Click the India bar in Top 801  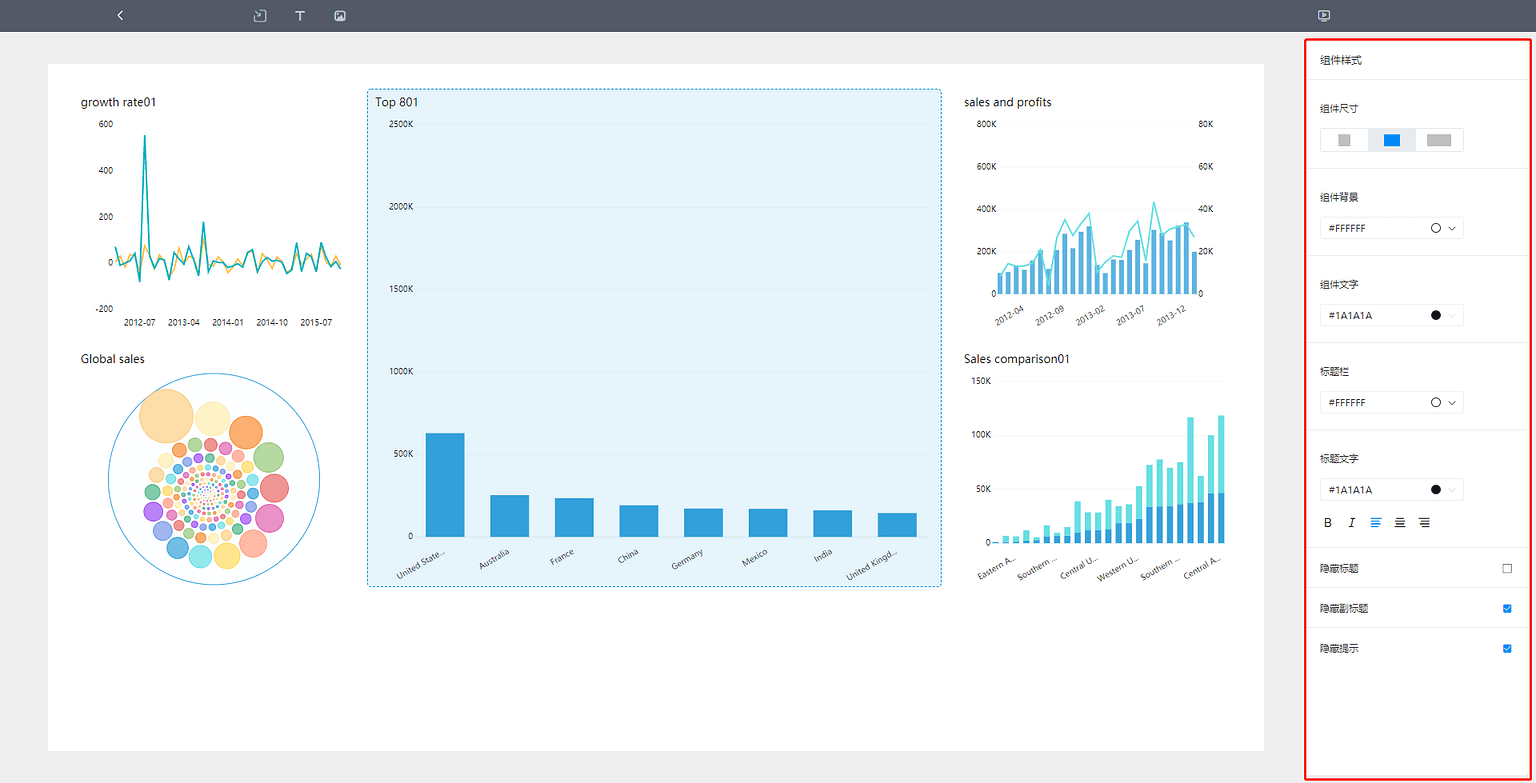tap(832, 524)
